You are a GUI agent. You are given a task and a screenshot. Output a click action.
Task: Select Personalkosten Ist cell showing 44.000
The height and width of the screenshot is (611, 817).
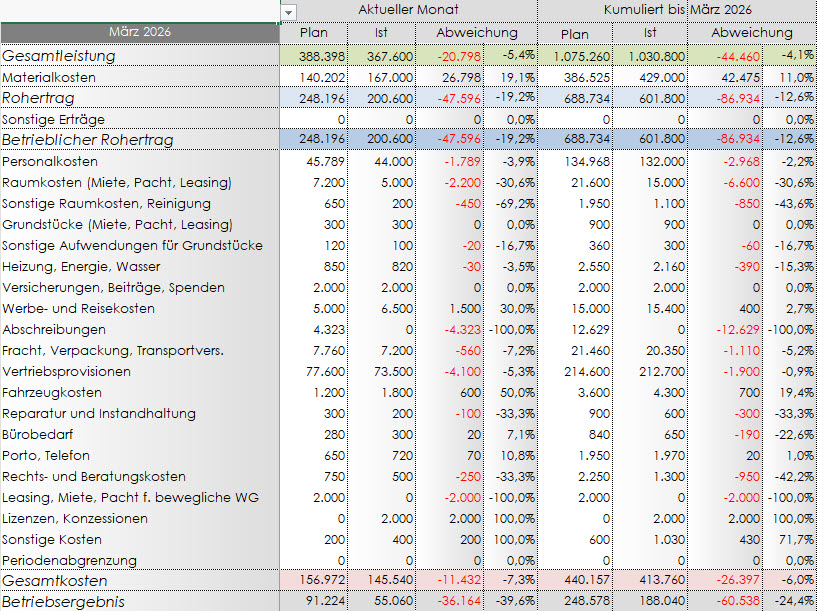tap(392, 161)
